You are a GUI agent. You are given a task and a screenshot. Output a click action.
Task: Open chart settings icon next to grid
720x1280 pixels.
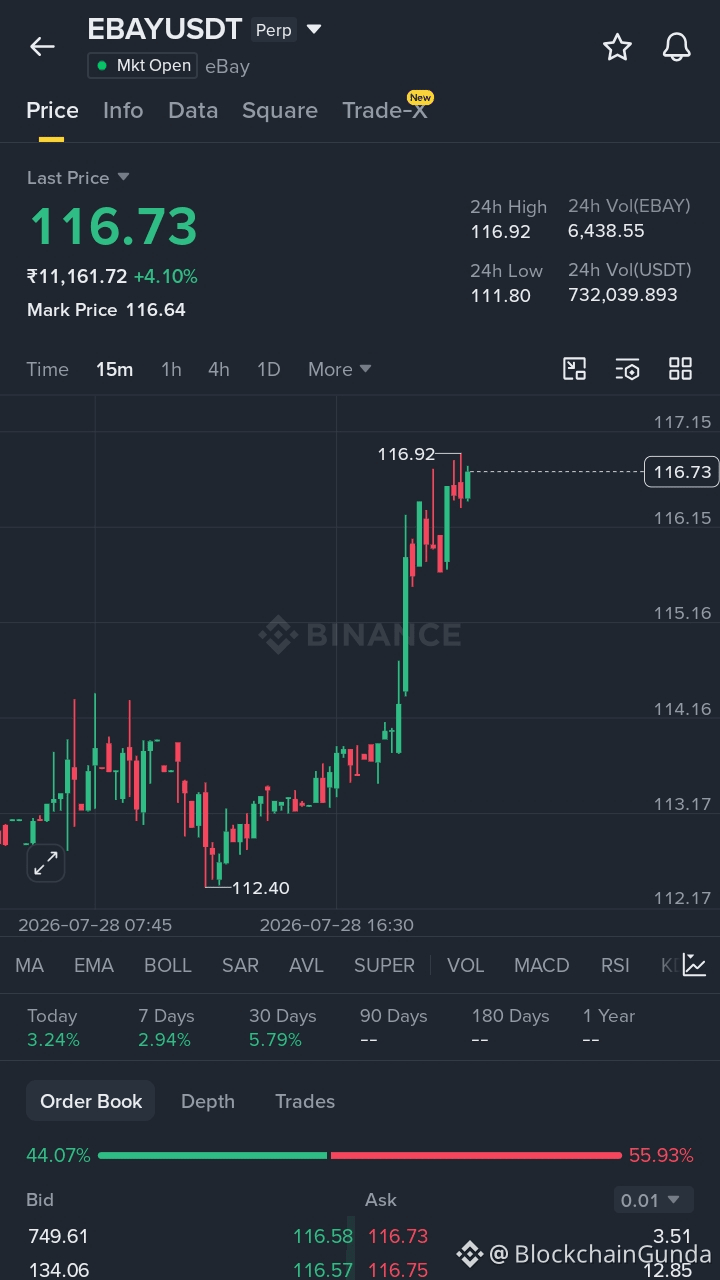627,369
